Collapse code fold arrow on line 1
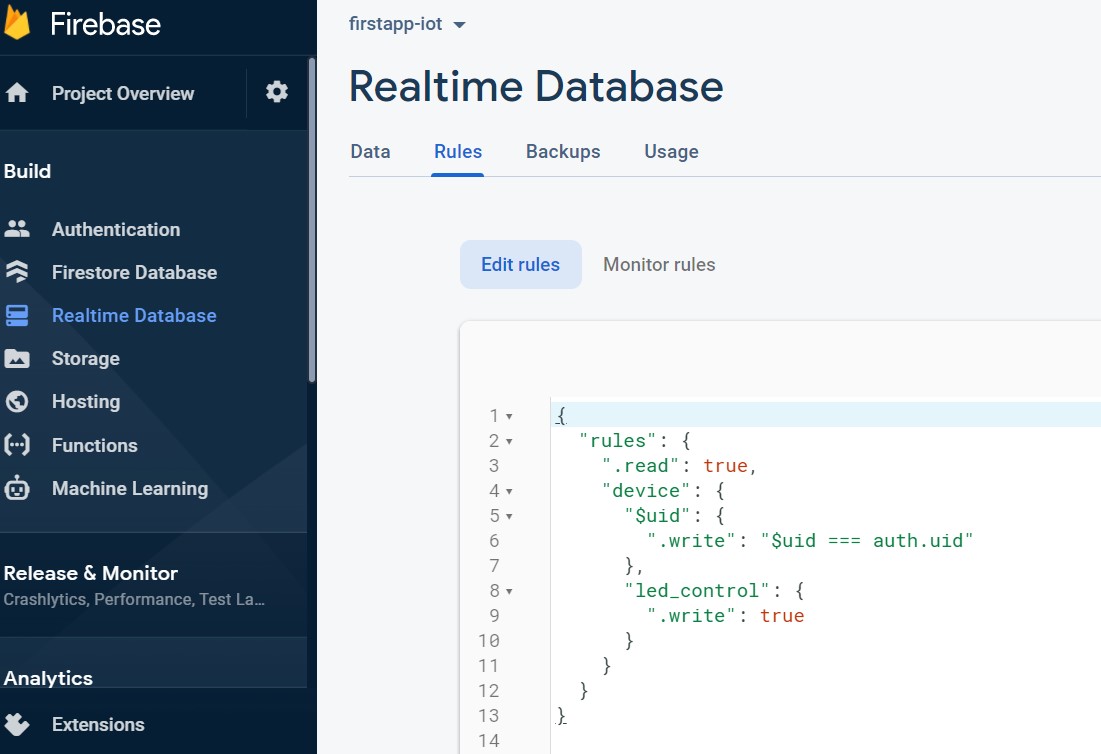Image resolution: width=1101 pixels, height=754 pixels. tap(509, 416)
